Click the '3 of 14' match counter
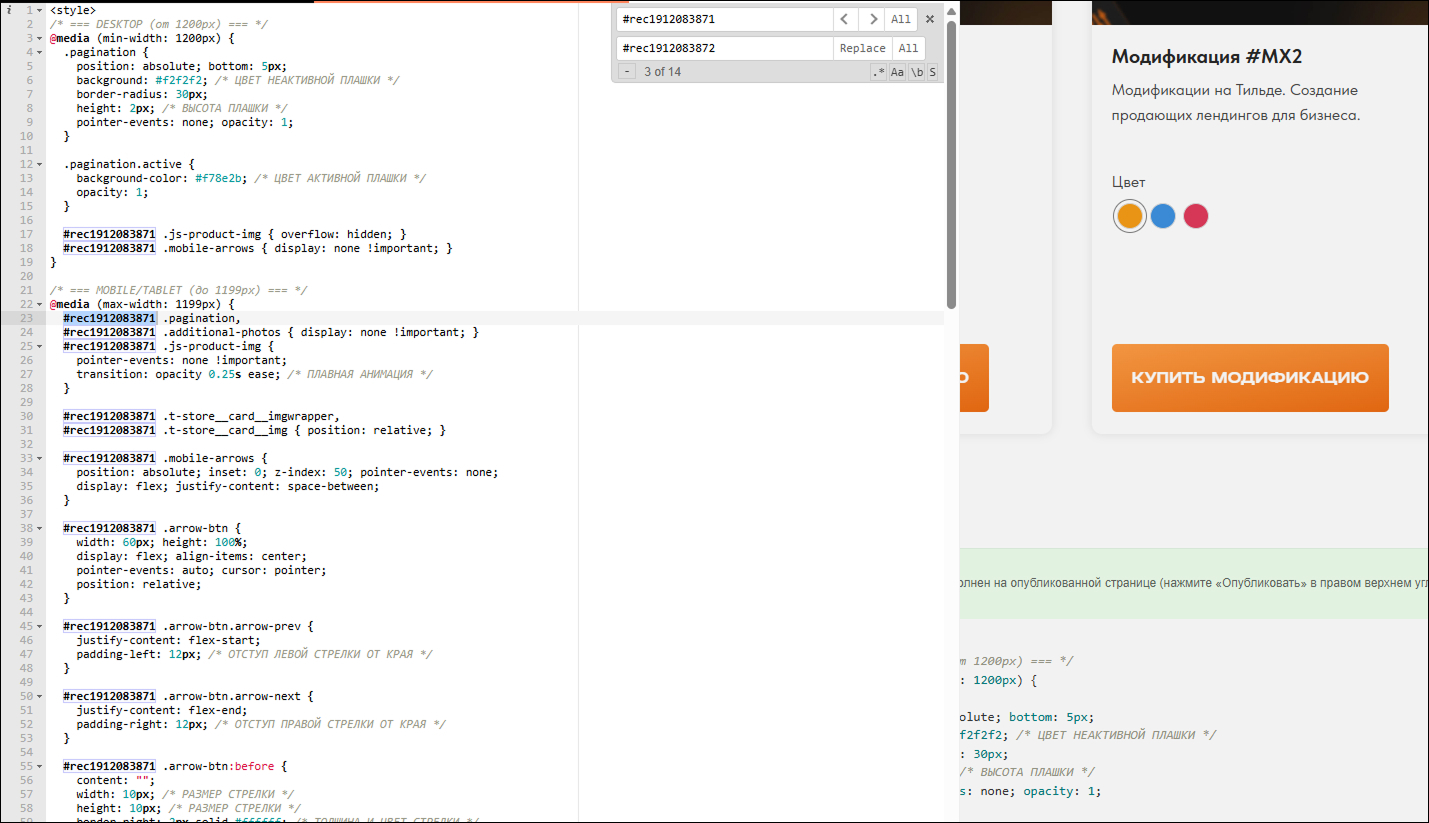Image resolution: width=1429 pixels, height=823 pixels. [662, 72]
